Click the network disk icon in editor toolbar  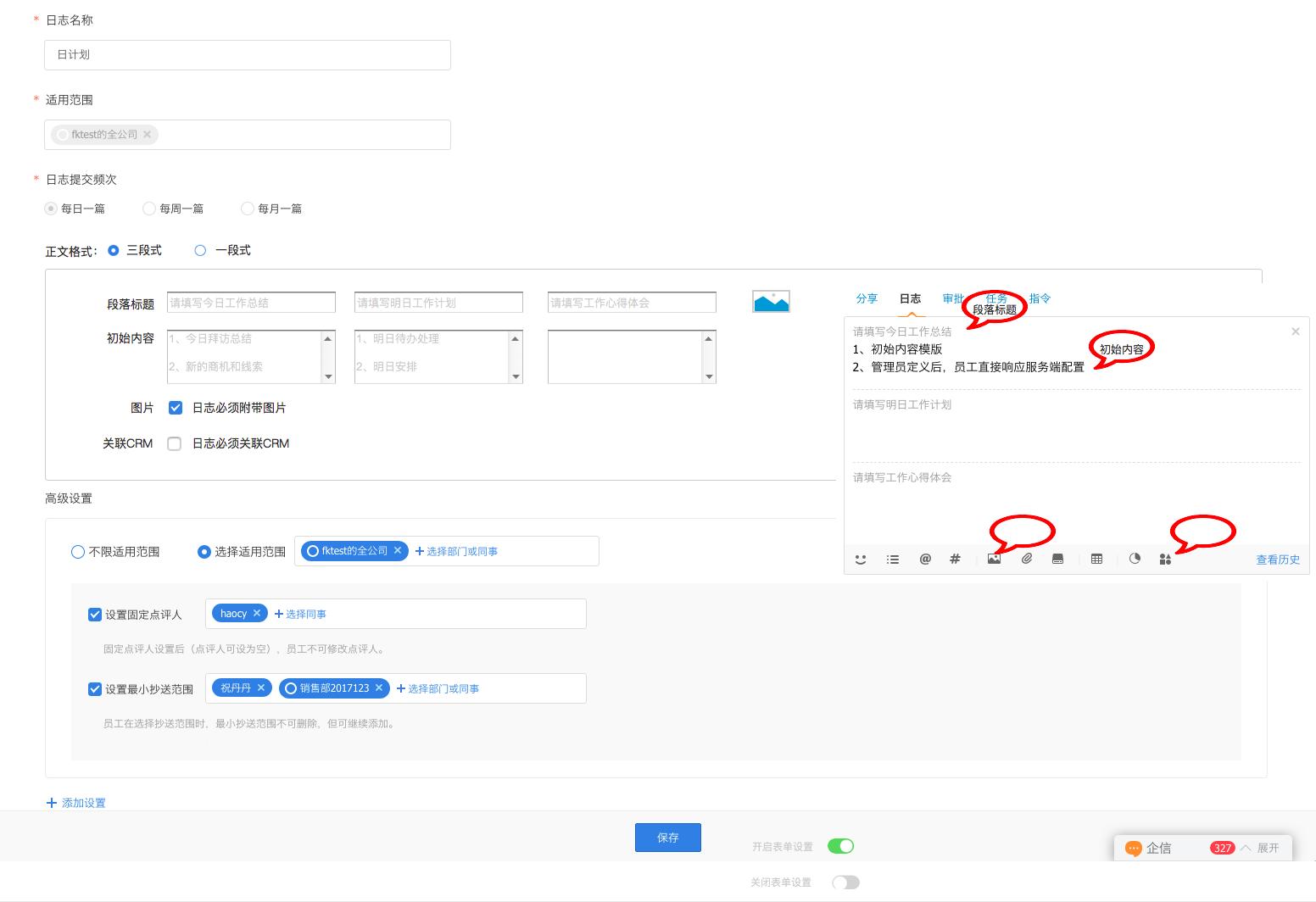point(1057,559)
